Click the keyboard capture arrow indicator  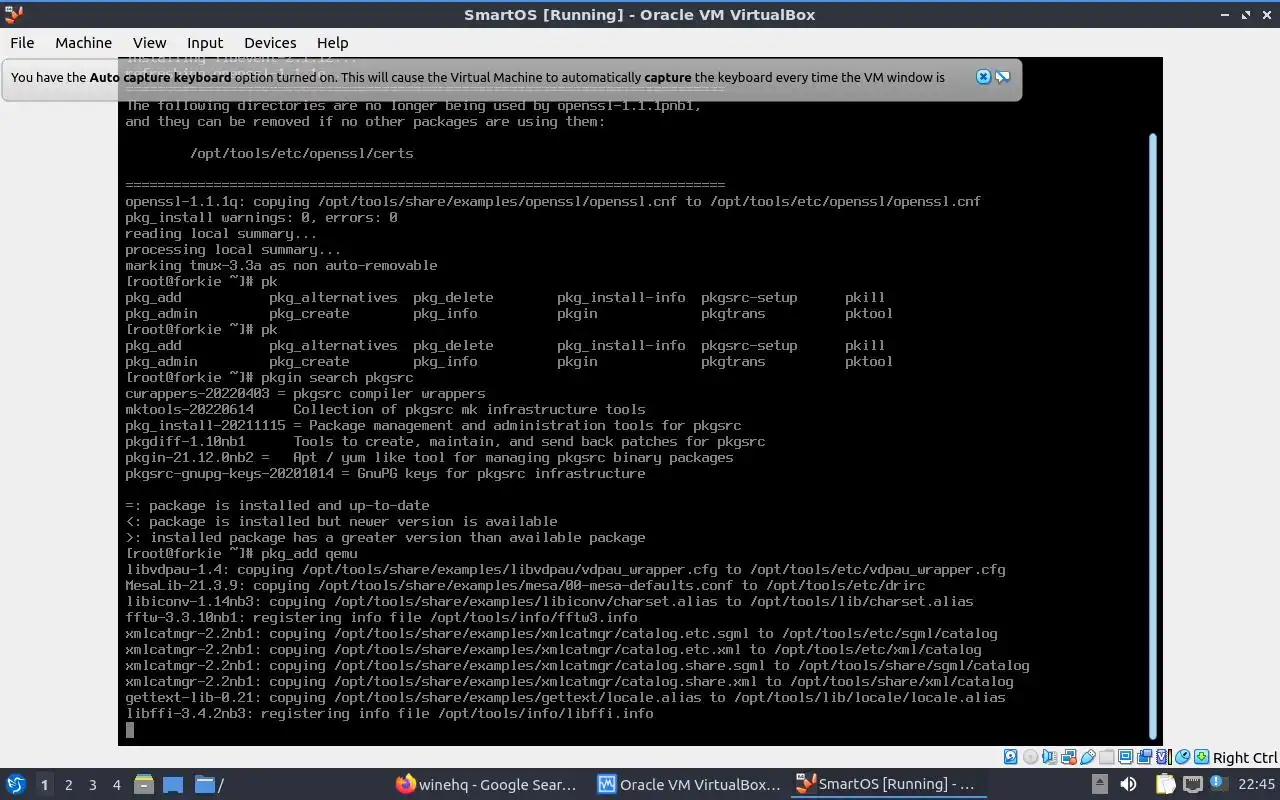point(1201,757)
